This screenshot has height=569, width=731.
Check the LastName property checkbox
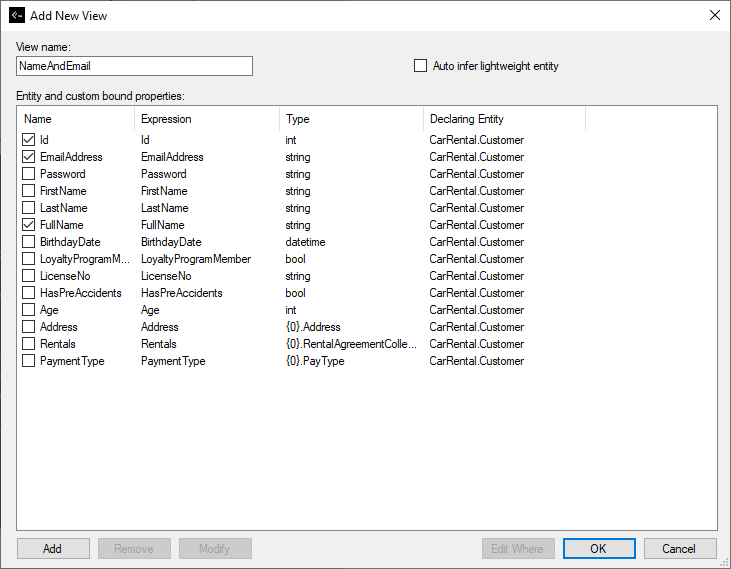tap(28, 207)
